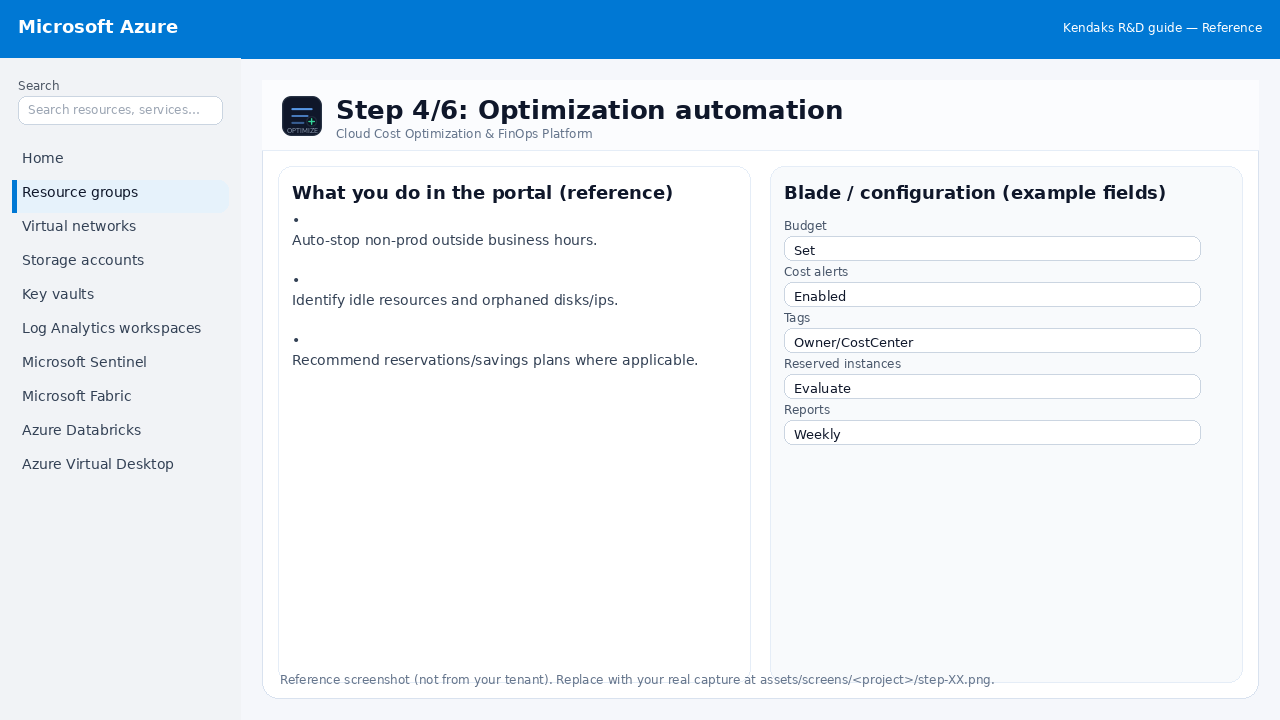Click the Blade / configuration heading
This screenshot has width=1280, height=720.
[x=975, y=193]
